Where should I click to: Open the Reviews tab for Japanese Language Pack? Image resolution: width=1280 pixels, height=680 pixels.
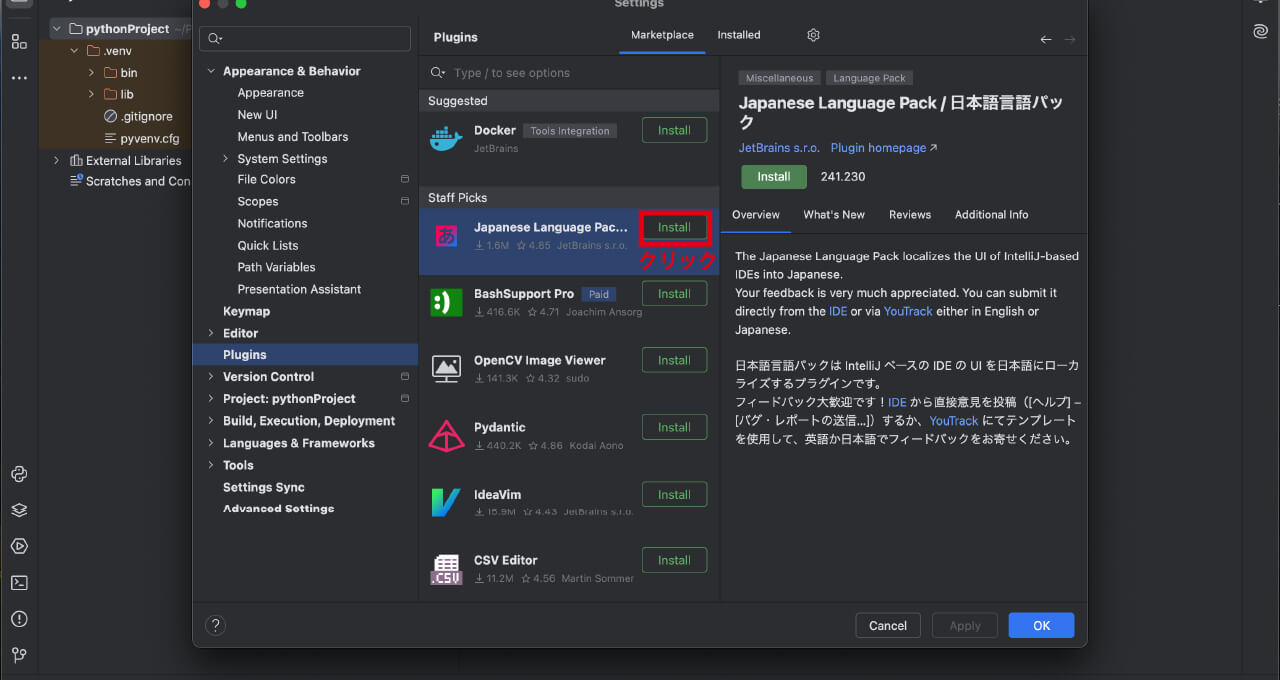pos(909,214)
